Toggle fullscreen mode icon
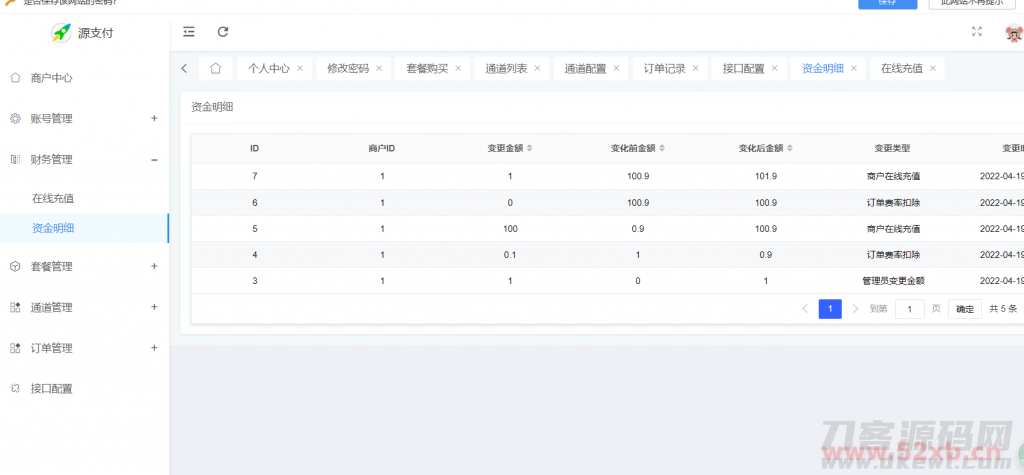1024x475 pixels. pyautogui.click(x=977, y=32)
